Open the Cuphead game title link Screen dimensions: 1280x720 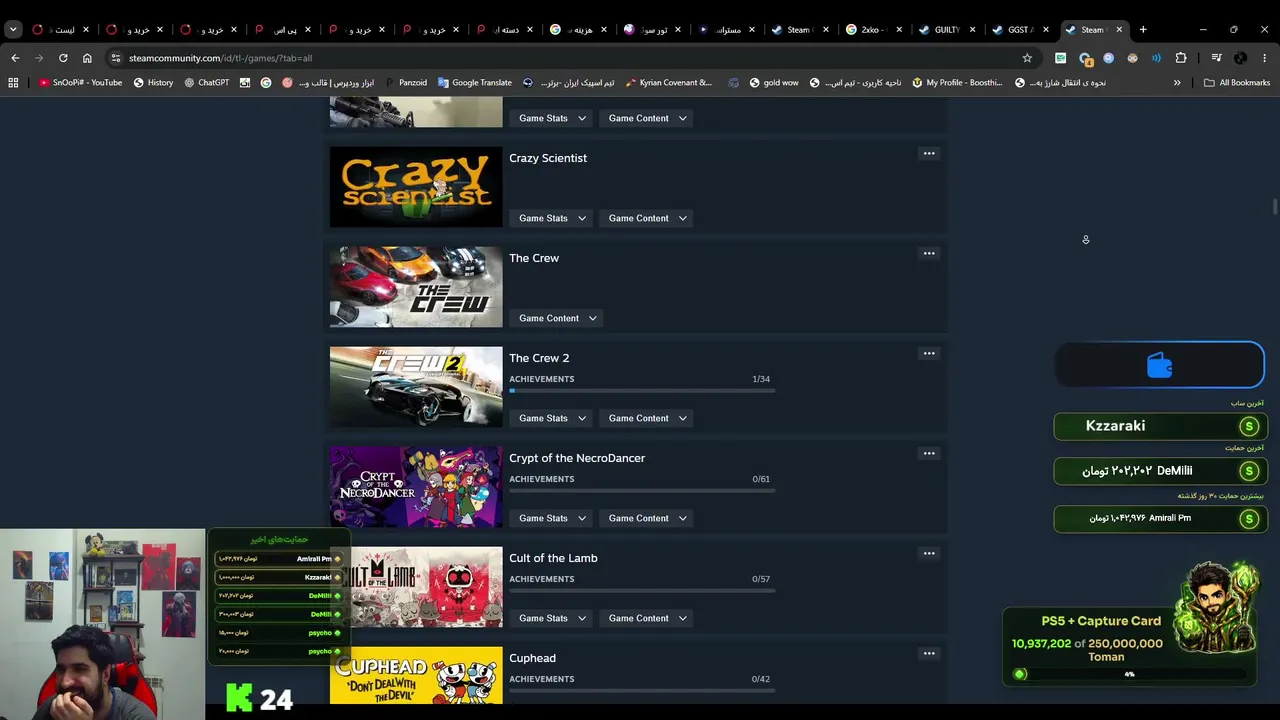coord(532,658)
